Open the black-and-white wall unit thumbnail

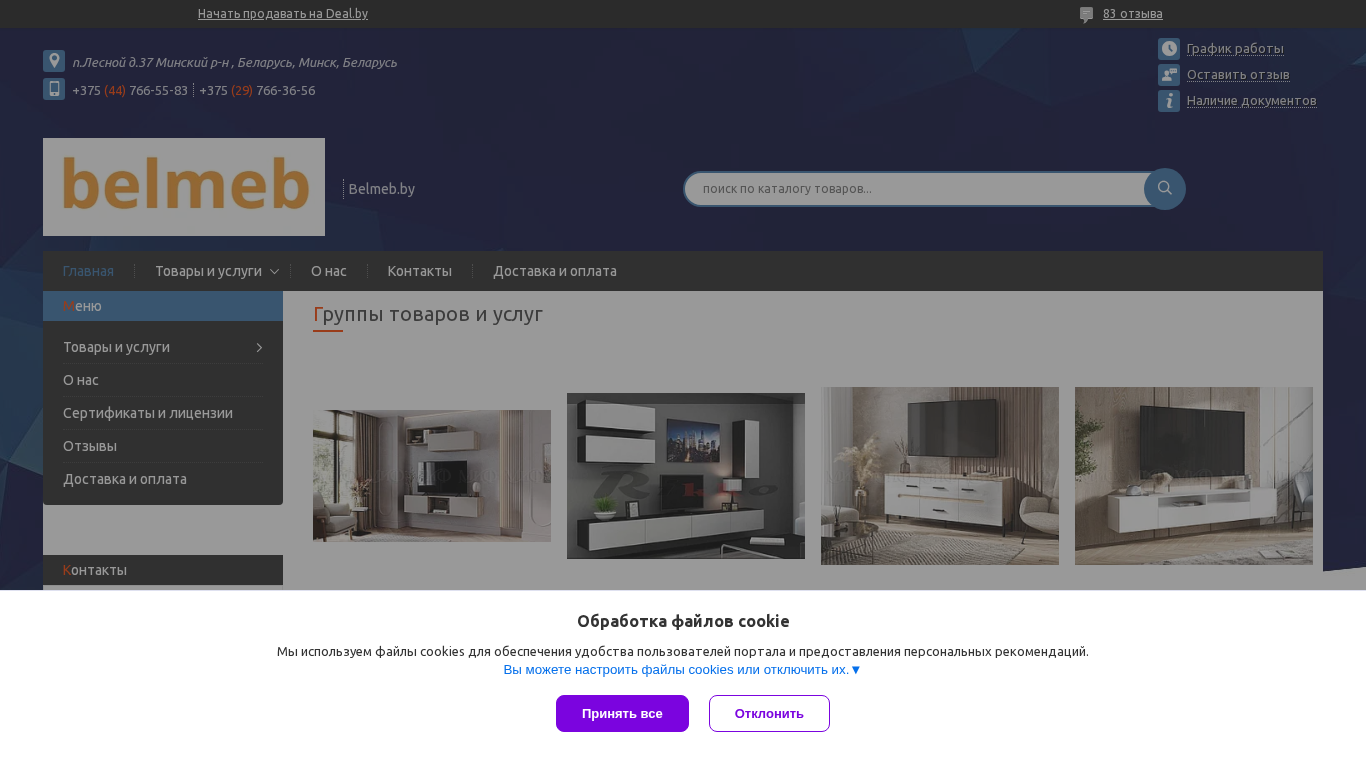(x=686, y=476)
